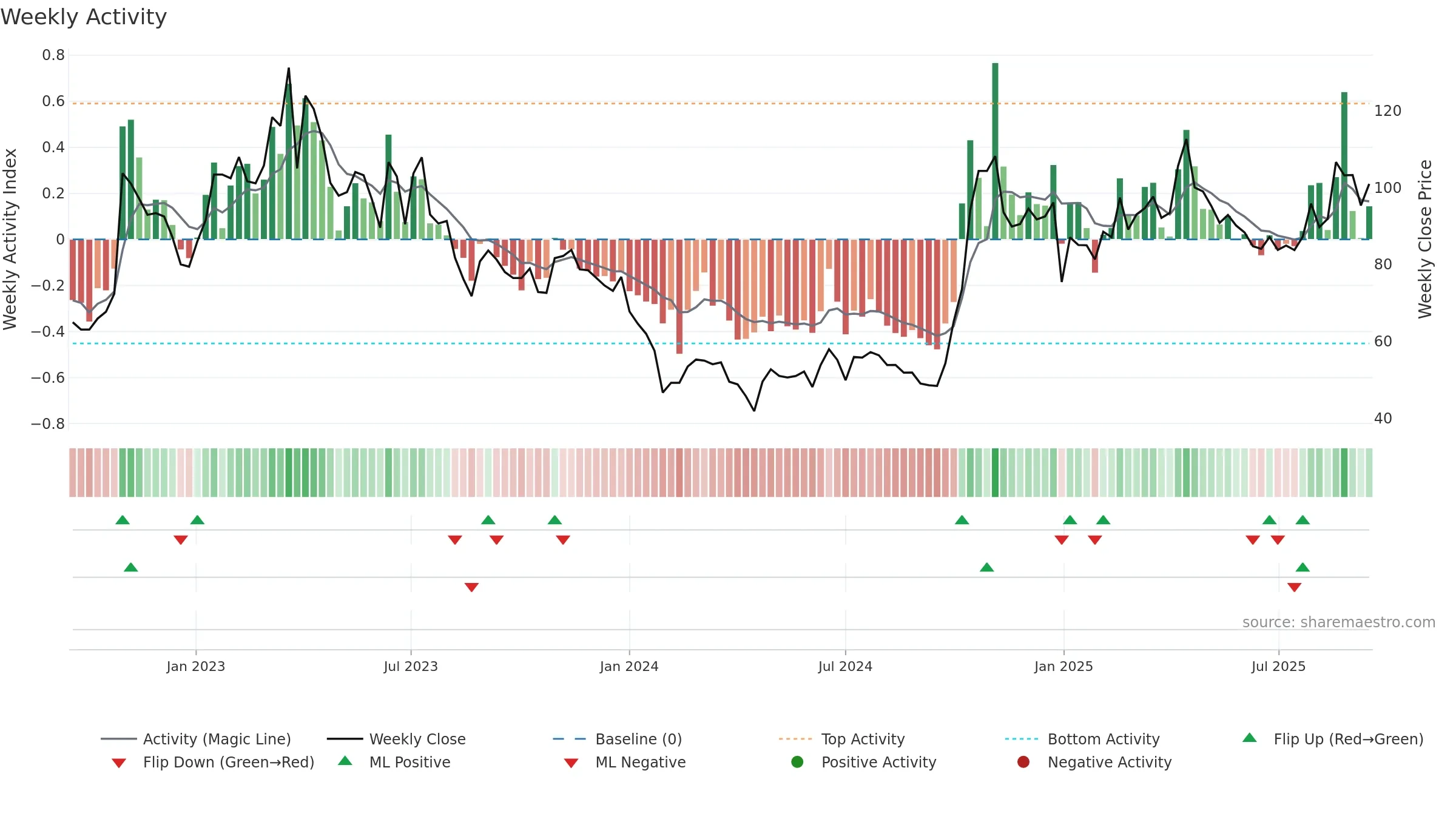Image resolution: width=1456 pixels, height=819 pixels.
Task: Click the 40 right axis tick
Action: (1383, 419)
